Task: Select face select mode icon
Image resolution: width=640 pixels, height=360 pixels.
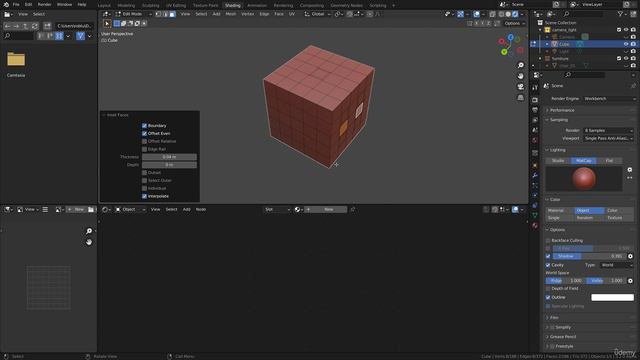Action: (x=172, y=14)
